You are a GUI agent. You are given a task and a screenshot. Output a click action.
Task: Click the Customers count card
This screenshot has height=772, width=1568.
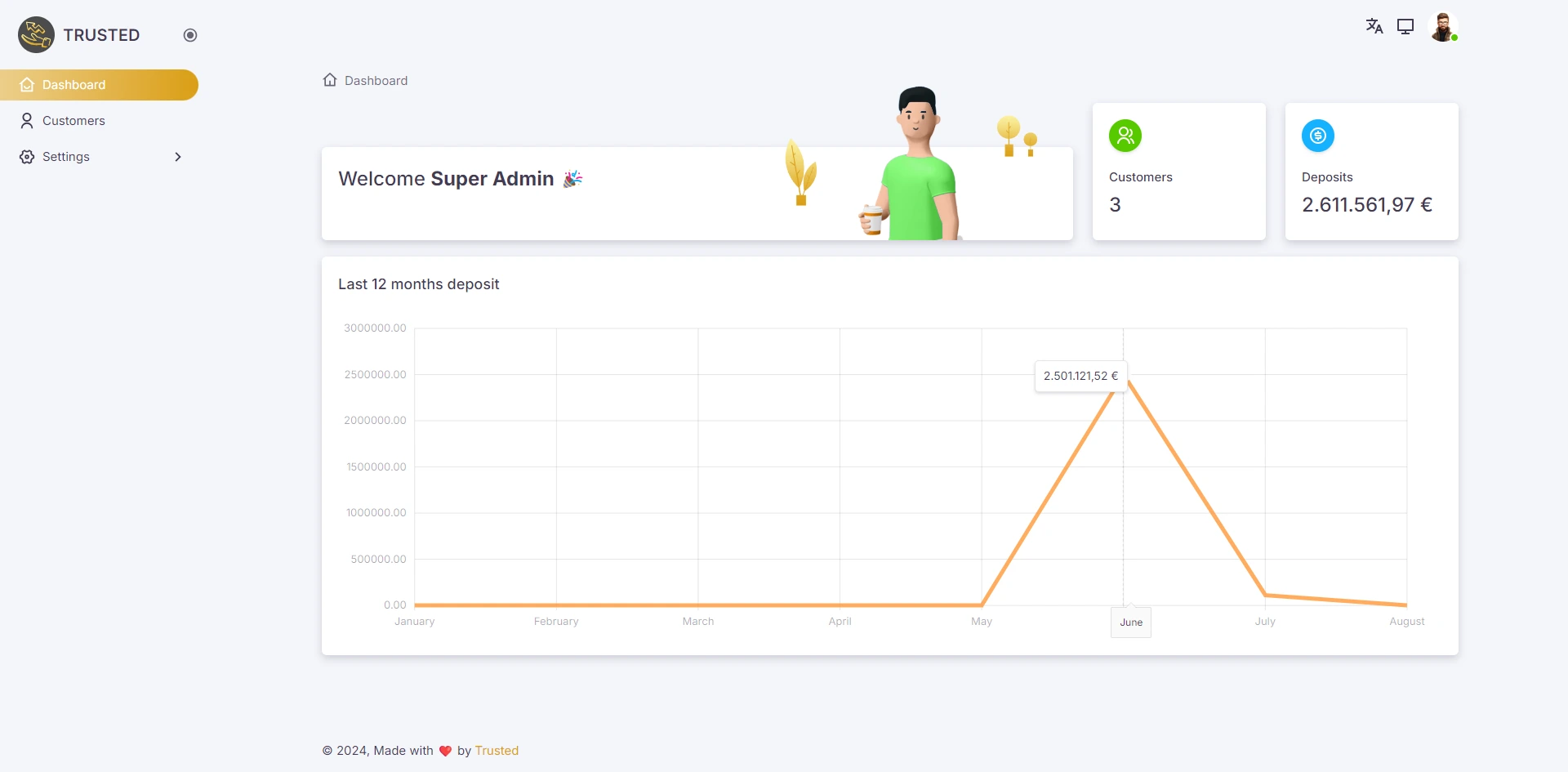click(1178, 172)
